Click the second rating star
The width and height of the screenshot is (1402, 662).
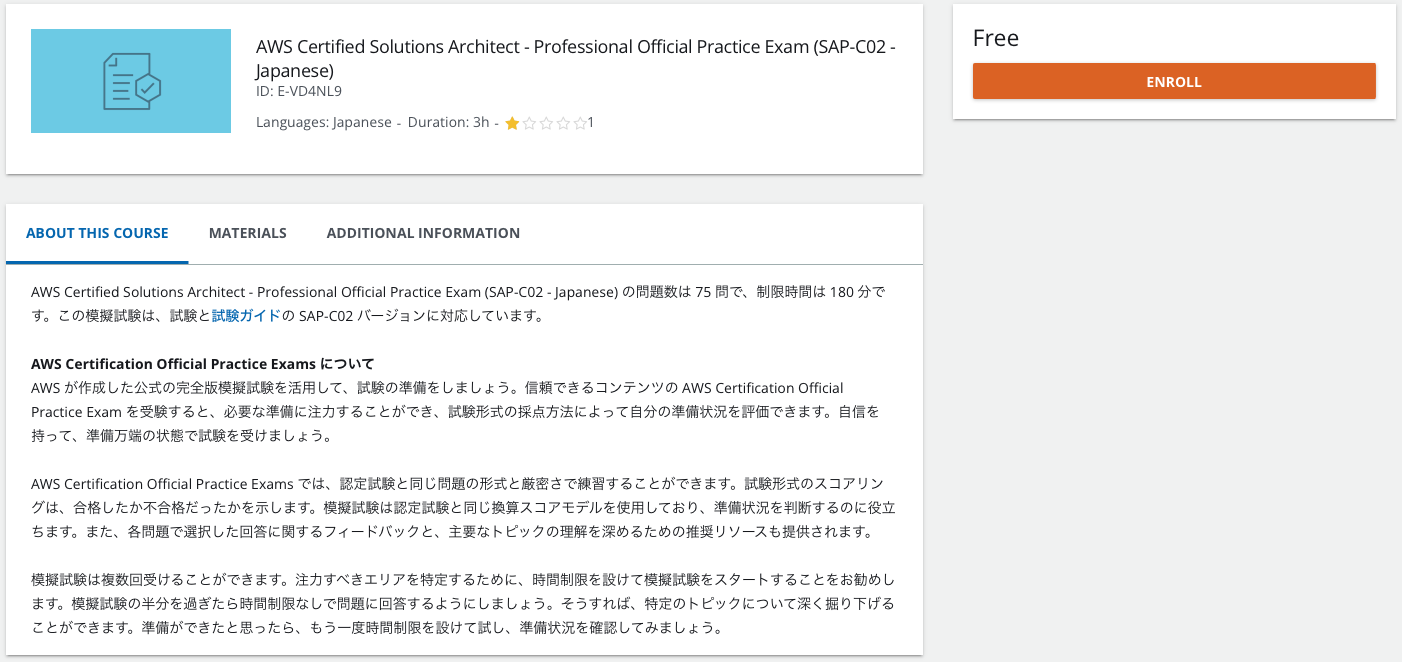[x=528, y=121]
